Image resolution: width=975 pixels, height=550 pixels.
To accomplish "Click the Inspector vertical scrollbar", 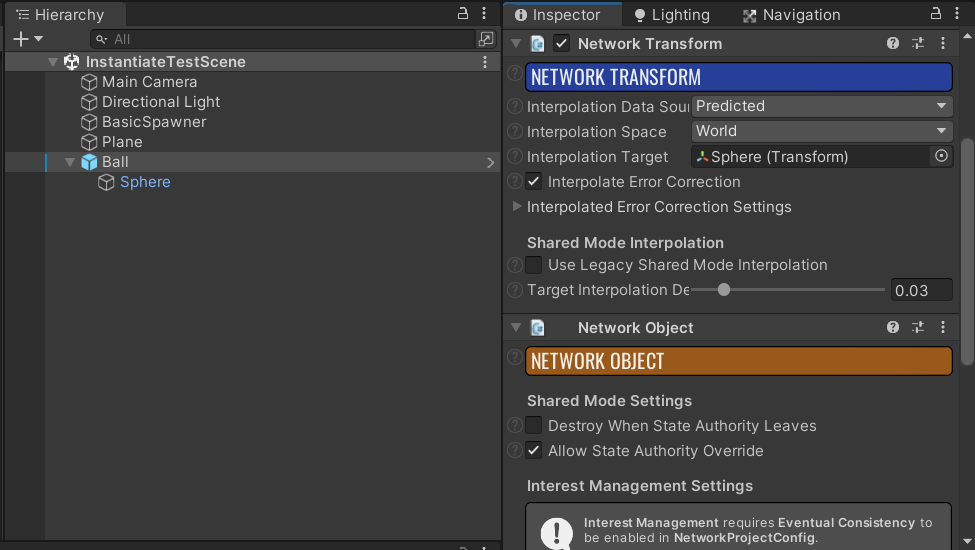I will click(x=967, y=252).
